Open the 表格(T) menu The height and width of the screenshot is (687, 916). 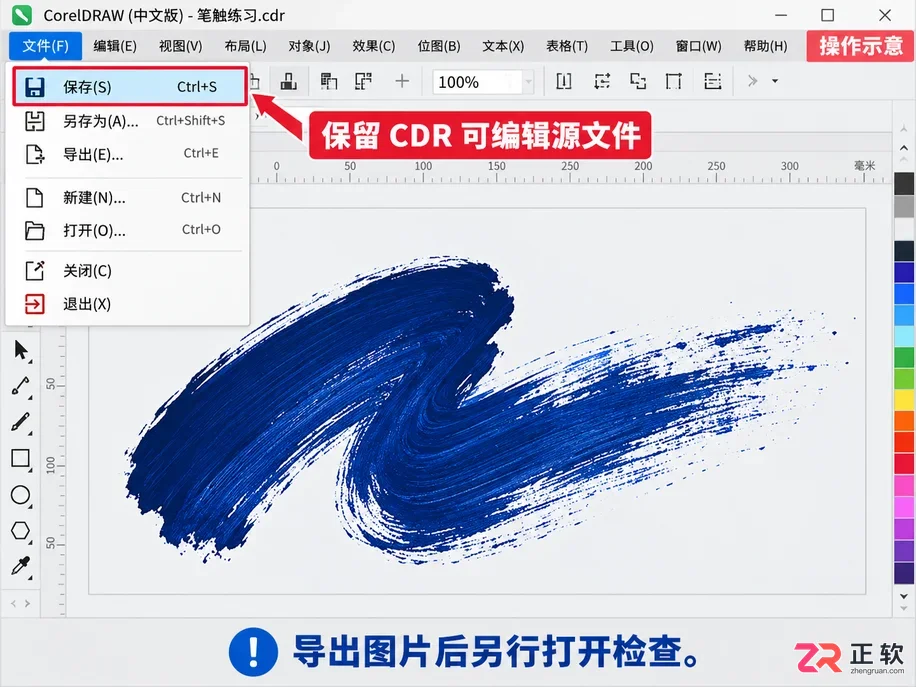[567, 46]
